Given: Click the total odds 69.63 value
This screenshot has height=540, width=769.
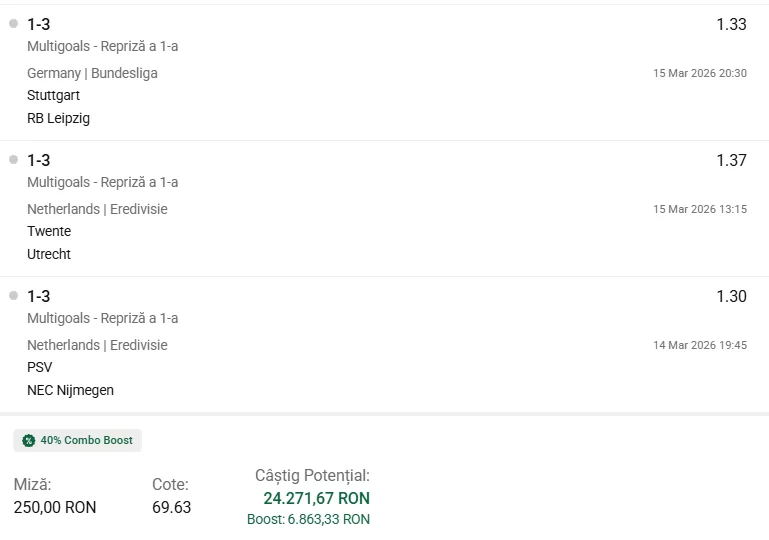Looking at the screenshot, I should click(x=171, y=507).
